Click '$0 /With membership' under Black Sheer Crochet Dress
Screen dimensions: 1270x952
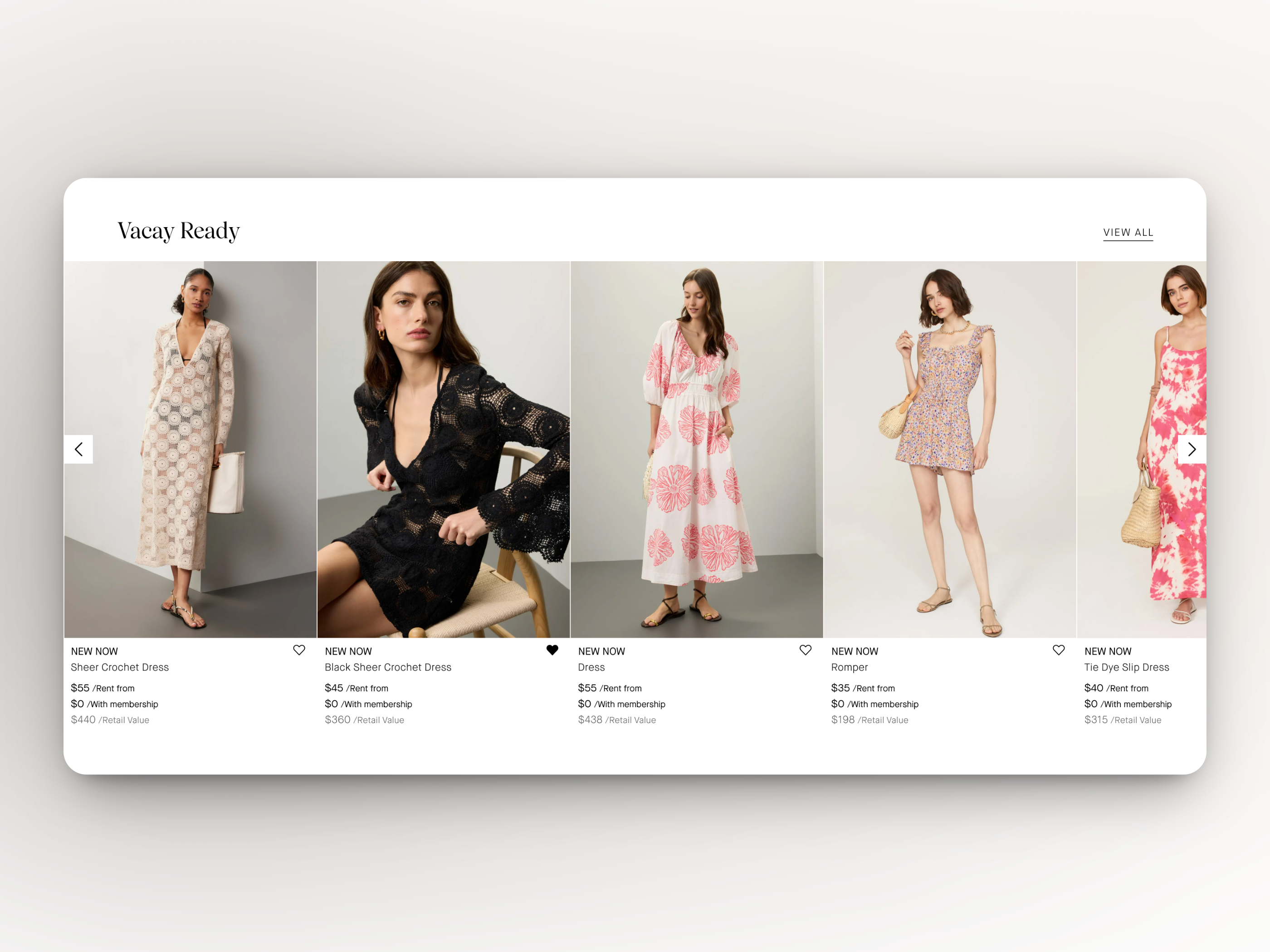369,704
